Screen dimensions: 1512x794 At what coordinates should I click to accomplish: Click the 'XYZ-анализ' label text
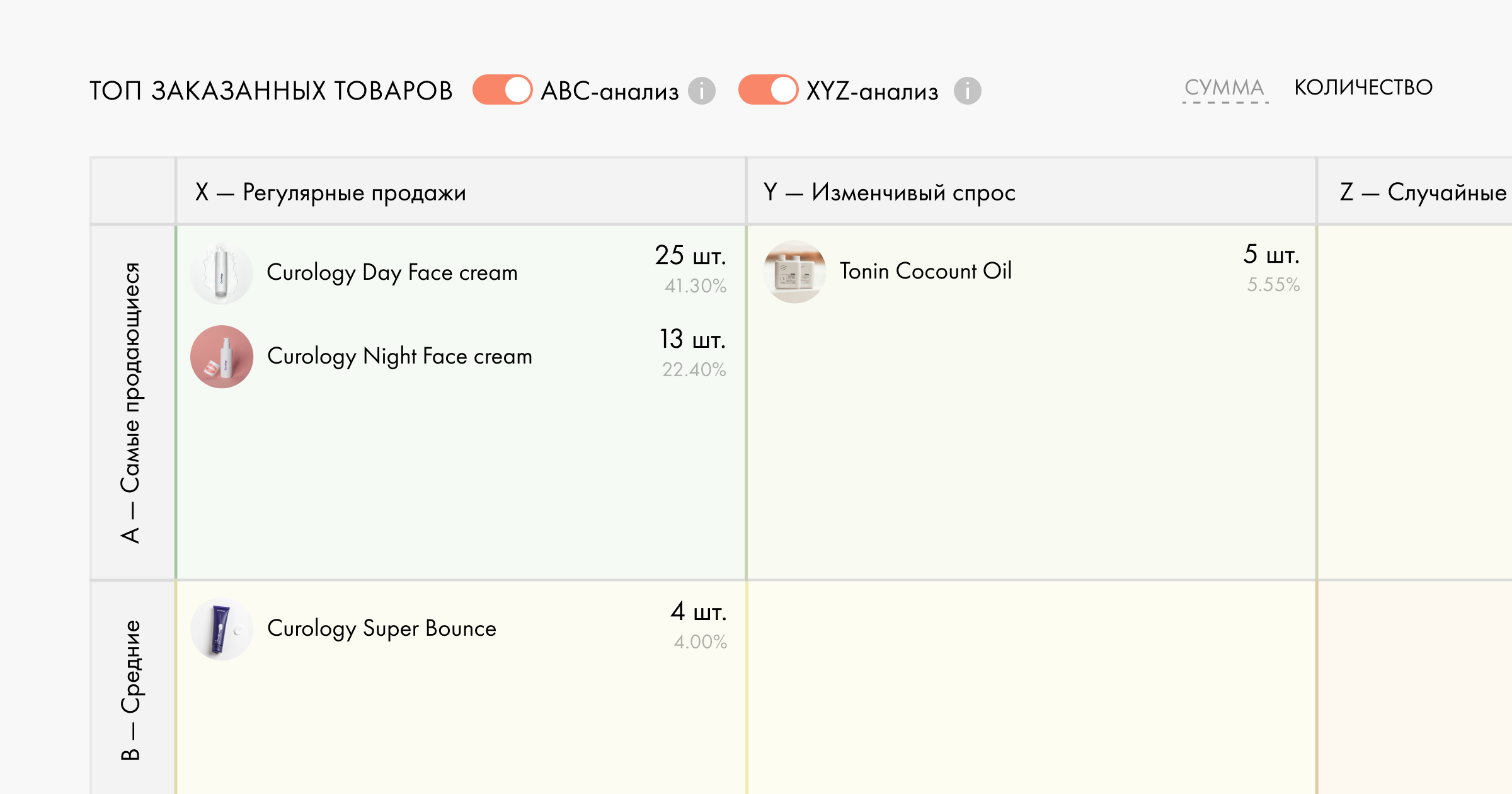(873, 91)
